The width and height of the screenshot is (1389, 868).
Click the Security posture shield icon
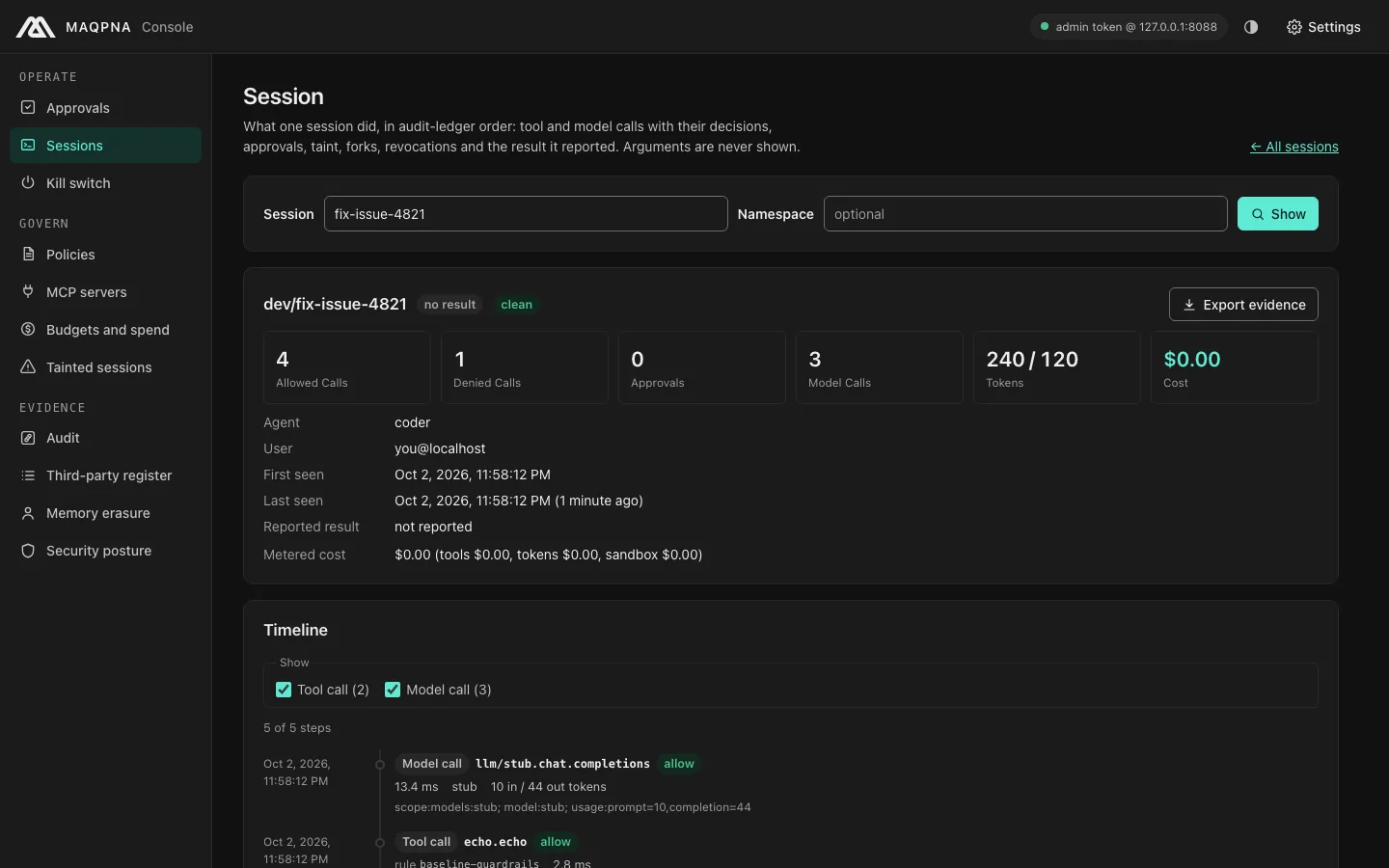pyautogui.click(x=28, y=550)
